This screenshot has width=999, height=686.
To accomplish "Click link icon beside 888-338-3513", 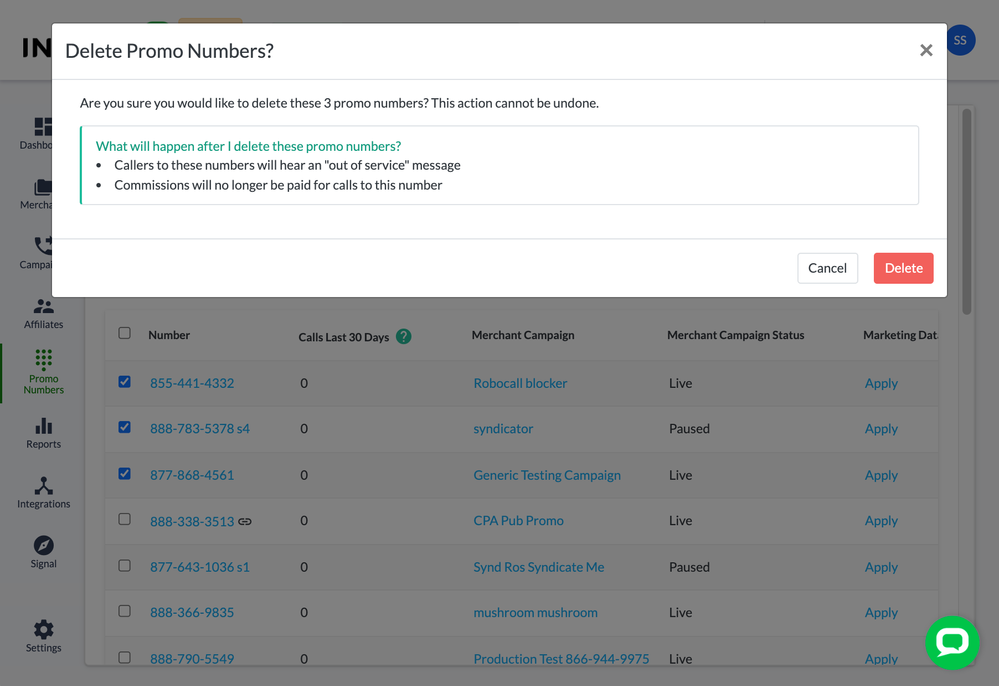I will (245, 521).
